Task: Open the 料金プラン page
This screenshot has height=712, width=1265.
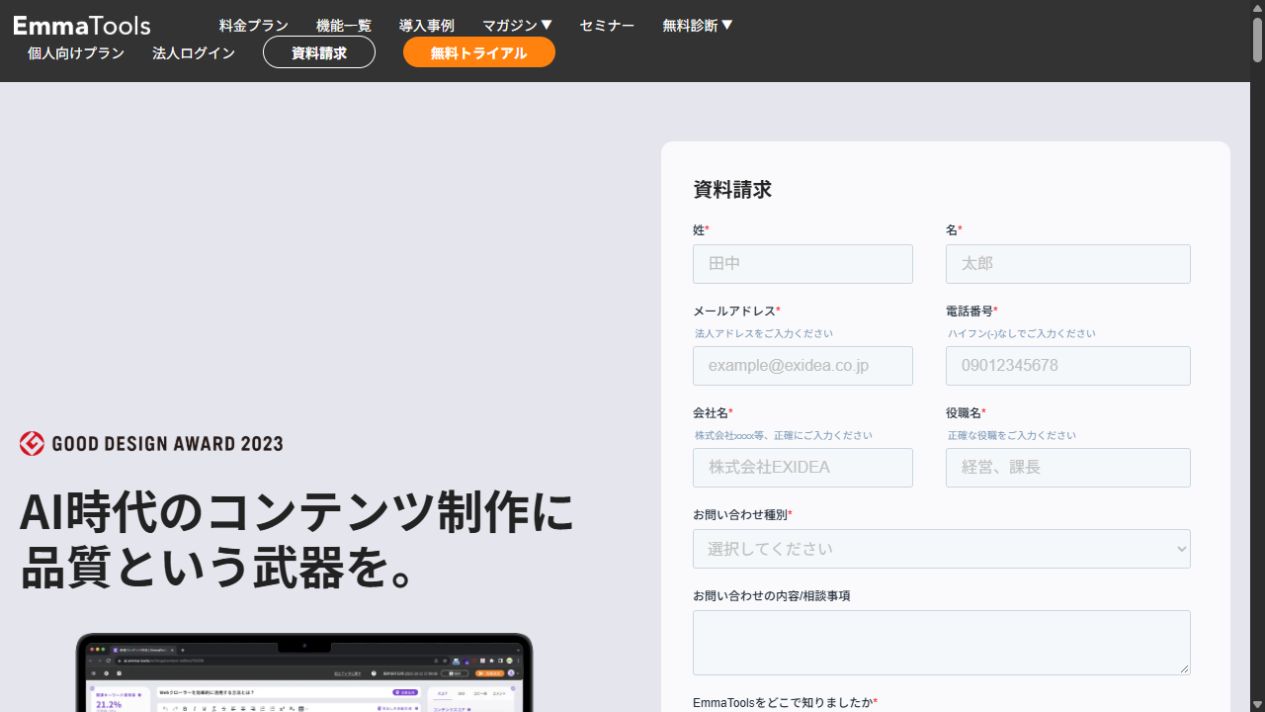Action: (254, 25)
